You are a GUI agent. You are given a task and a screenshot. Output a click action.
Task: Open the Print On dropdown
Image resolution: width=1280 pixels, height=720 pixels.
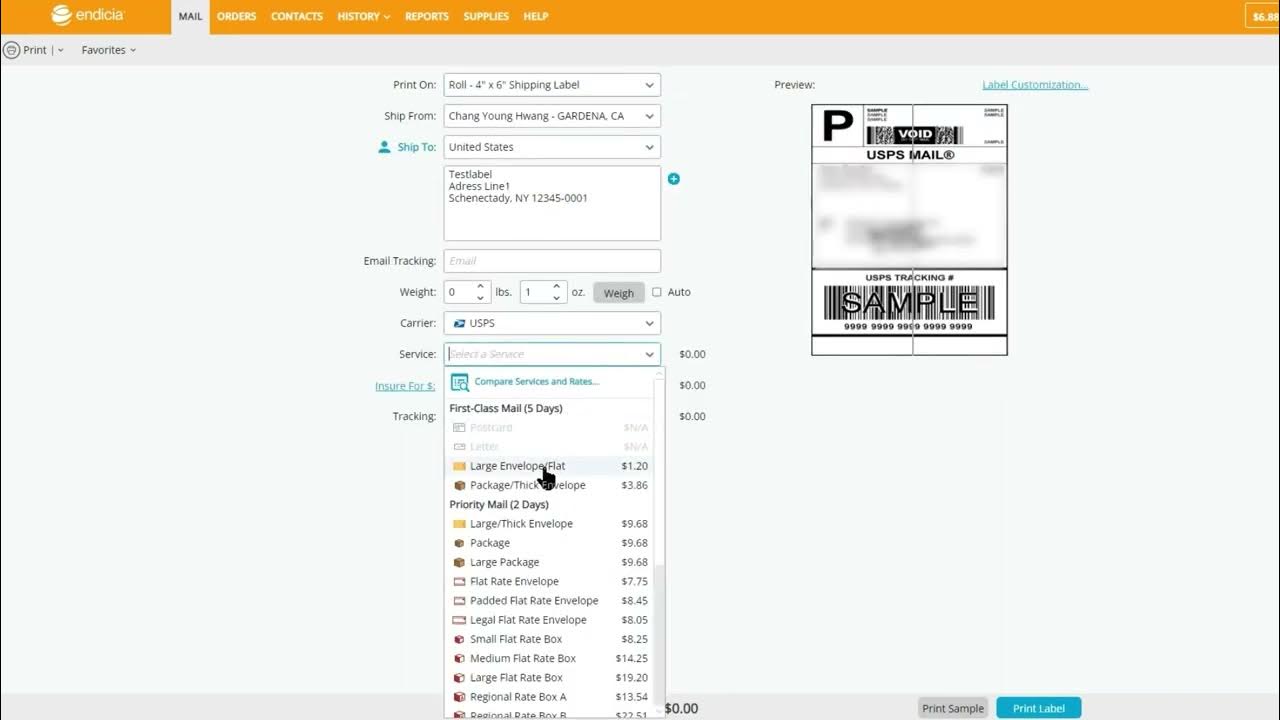(552, 85)
